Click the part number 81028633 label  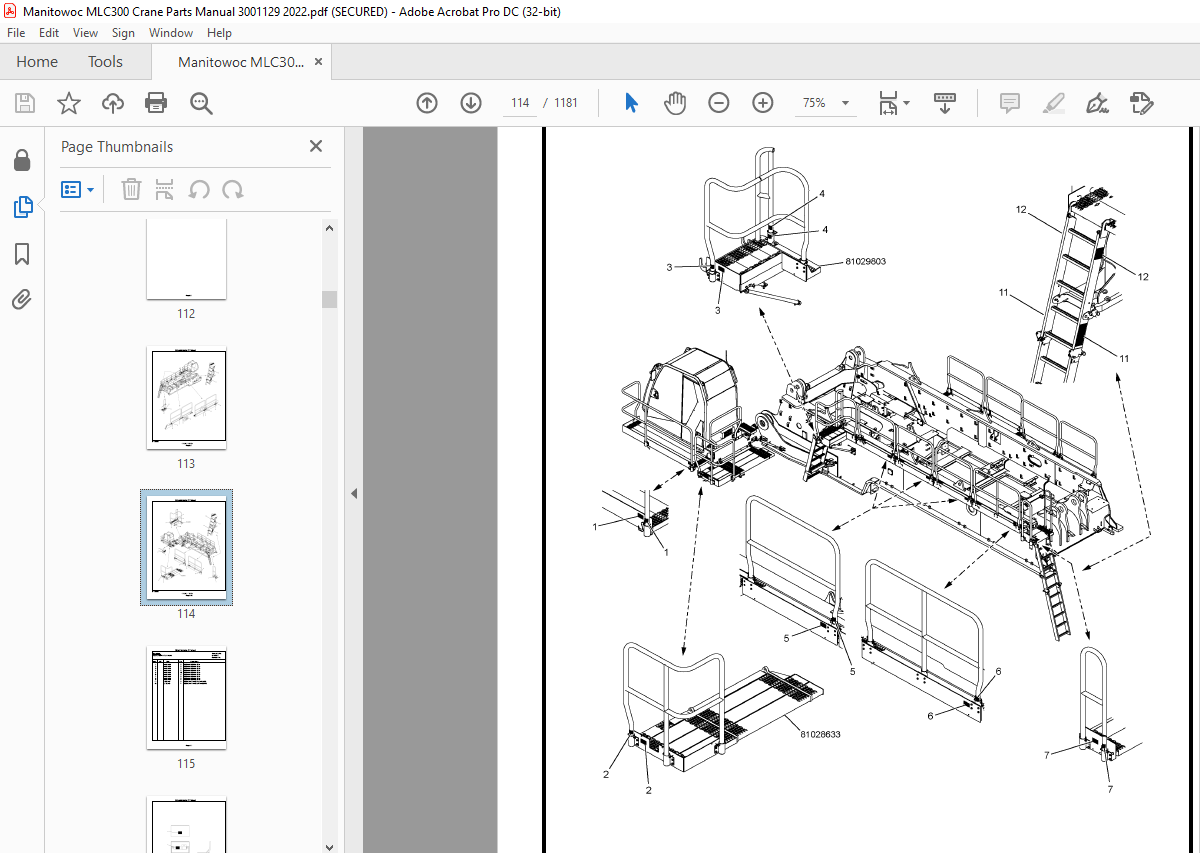point(820,734)
